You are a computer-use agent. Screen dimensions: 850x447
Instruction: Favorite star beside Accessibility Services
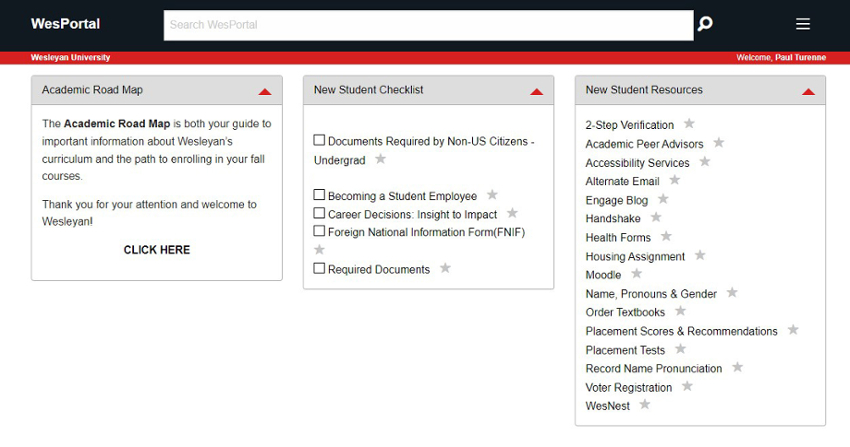click(705, 161)
